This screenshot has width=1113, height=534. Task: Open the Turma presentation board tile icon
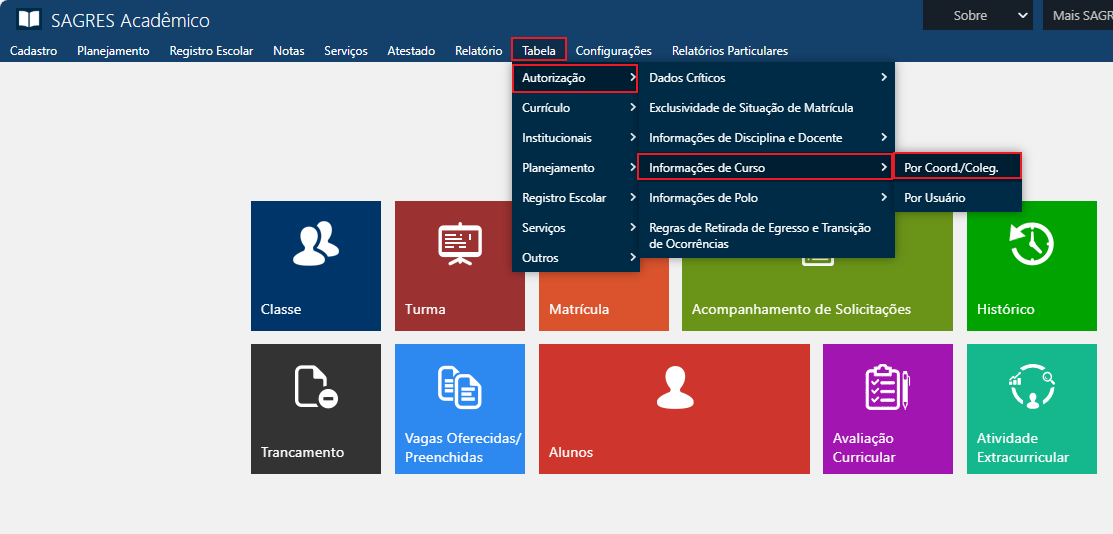click(x=459, y=244)
